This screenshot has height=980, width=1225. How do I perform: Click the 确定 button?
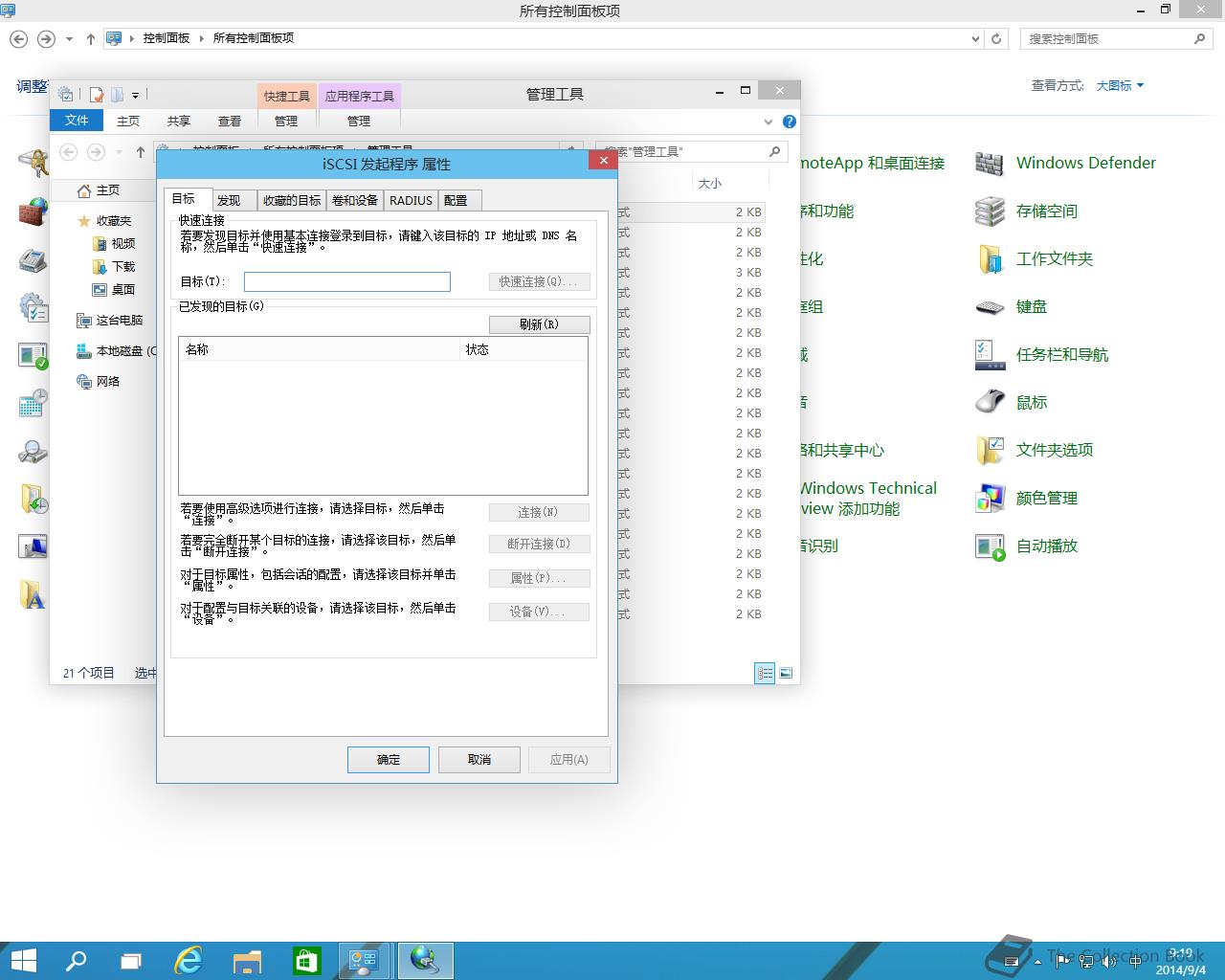[389, 760]
